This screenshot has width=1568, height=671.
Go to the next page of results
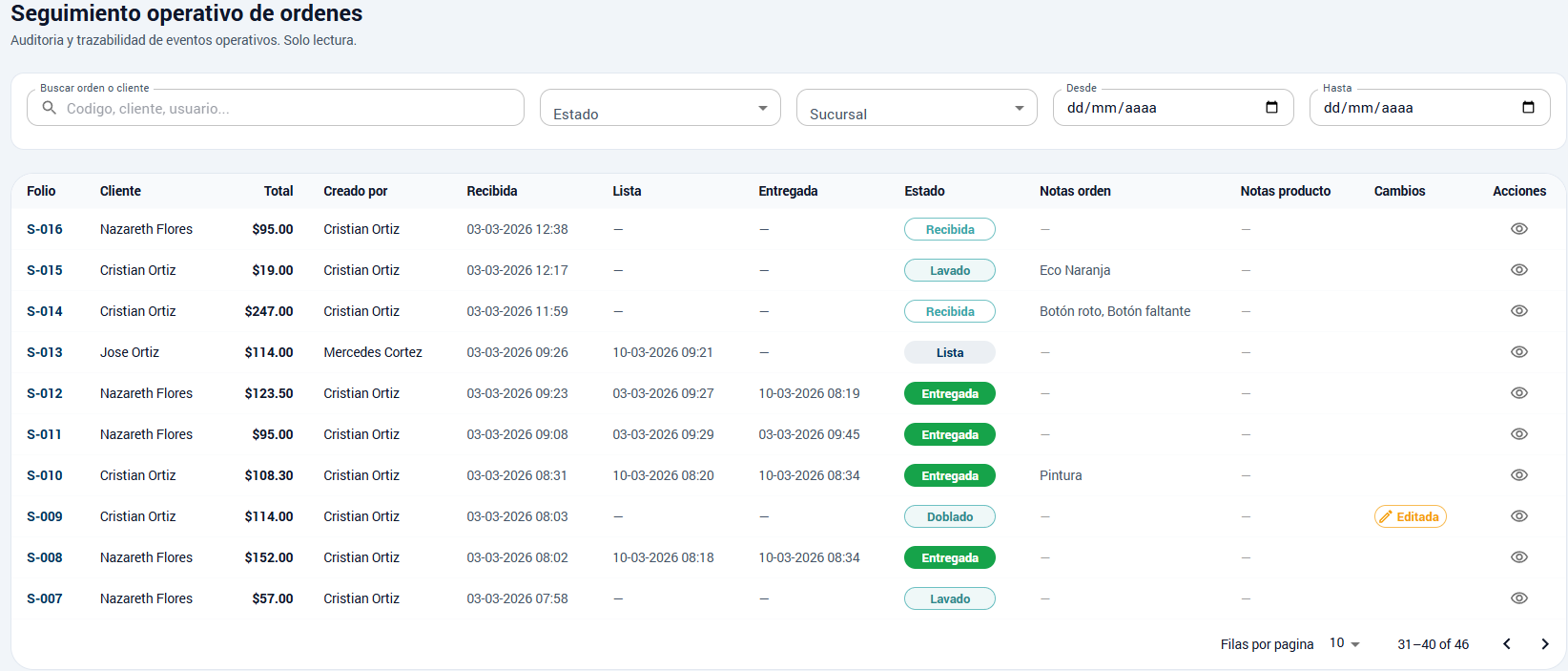(1545, 644)
